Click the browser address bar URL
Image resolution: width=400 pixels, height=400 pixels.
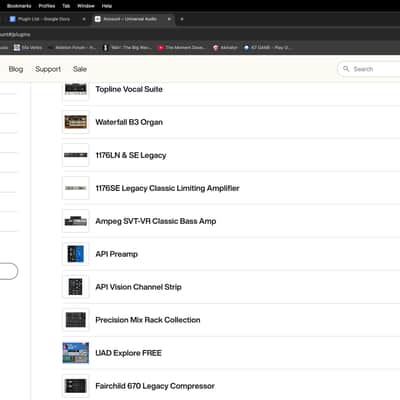tap(15, 34)
